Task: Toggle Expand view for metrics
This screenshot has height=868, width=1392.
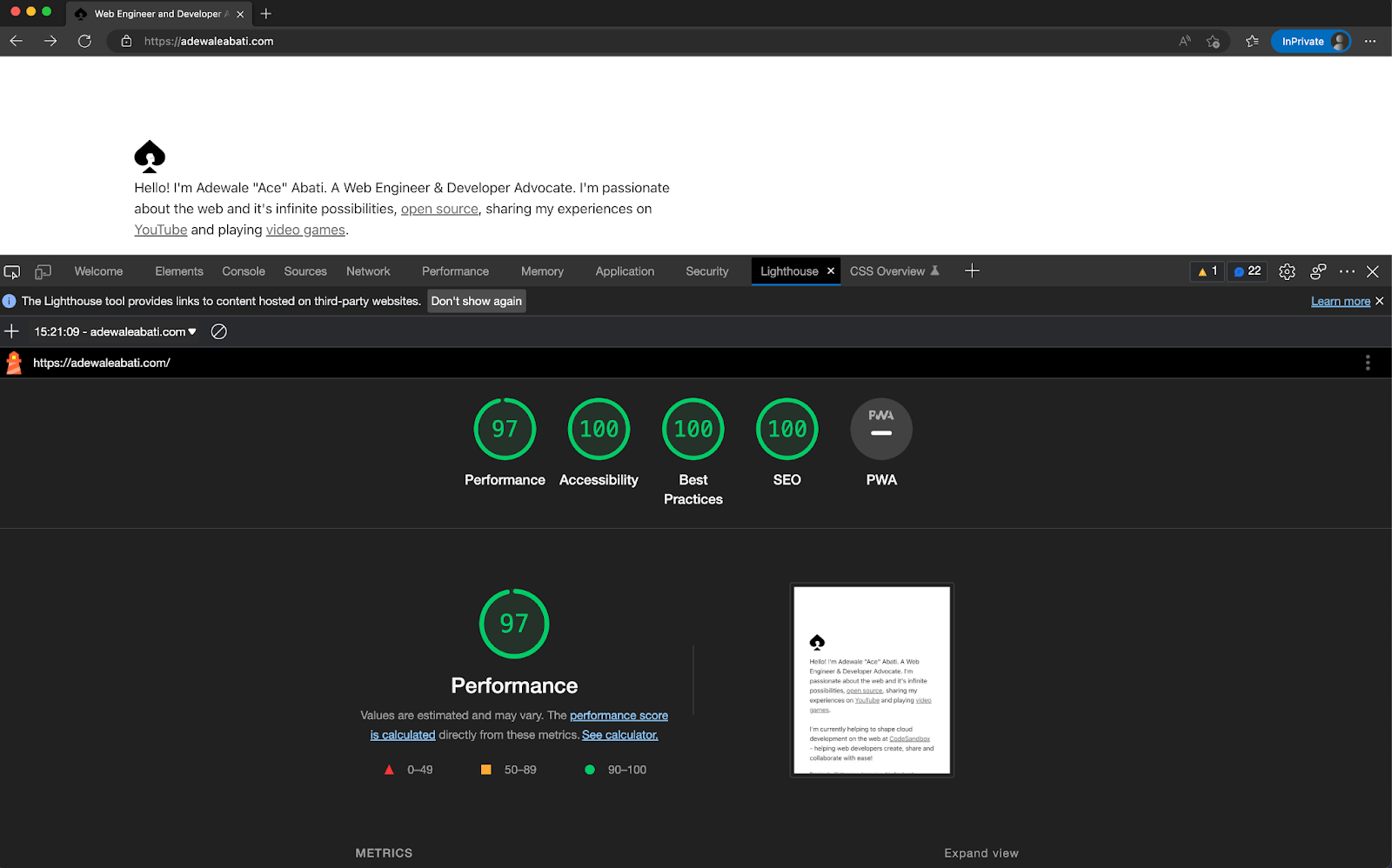Action: (981, 853)
